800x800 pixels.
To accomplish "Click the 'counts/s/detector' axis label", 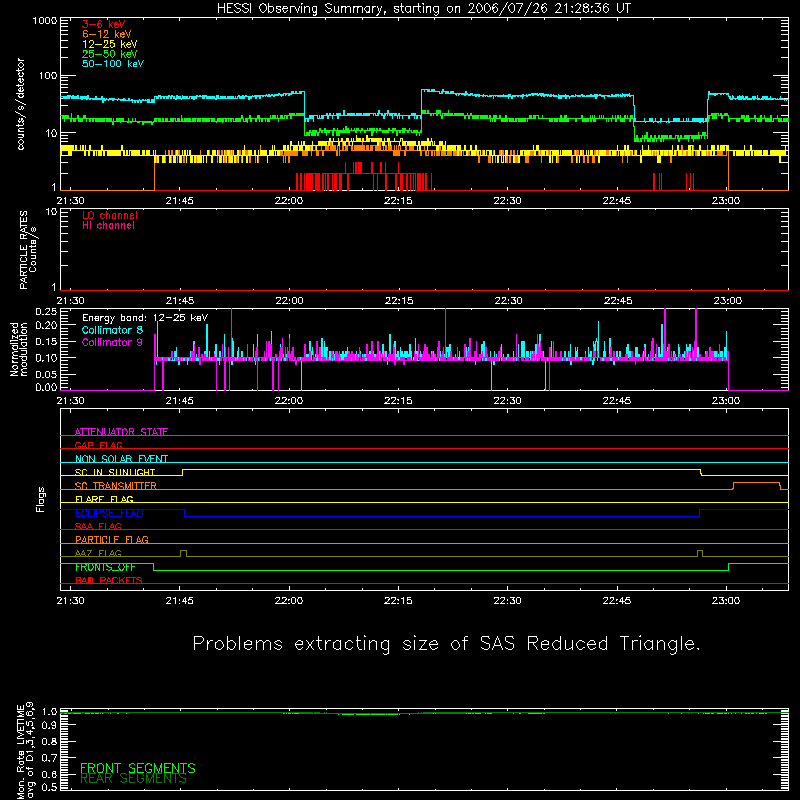I will click(21, 104).
